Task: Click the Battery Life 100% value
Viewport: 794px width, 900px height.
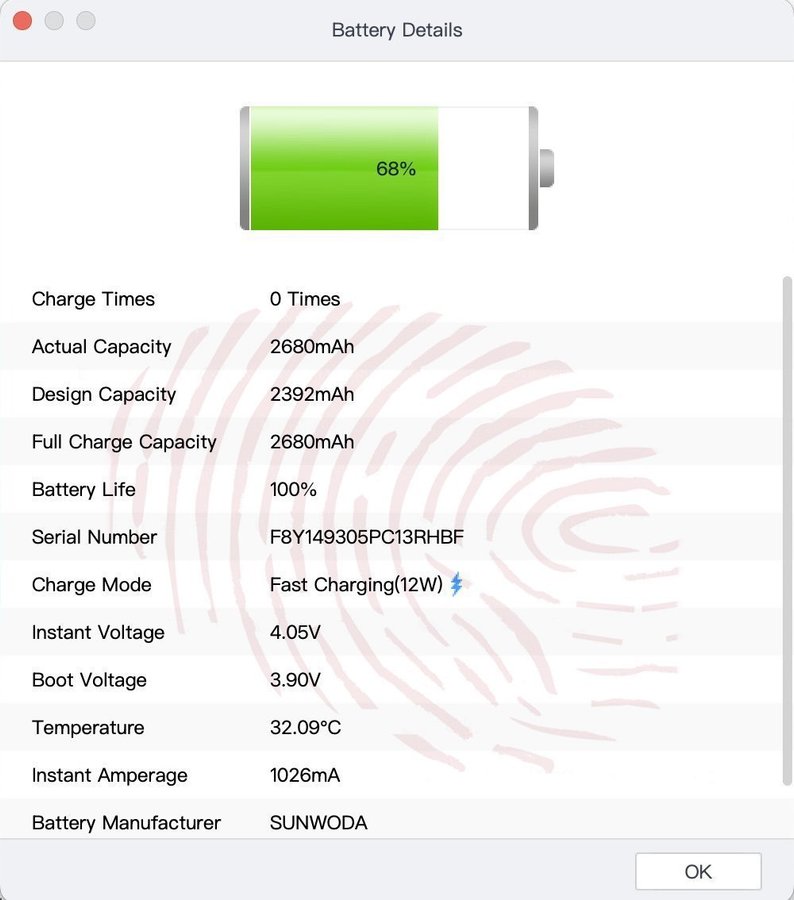Action: (293, 489)
